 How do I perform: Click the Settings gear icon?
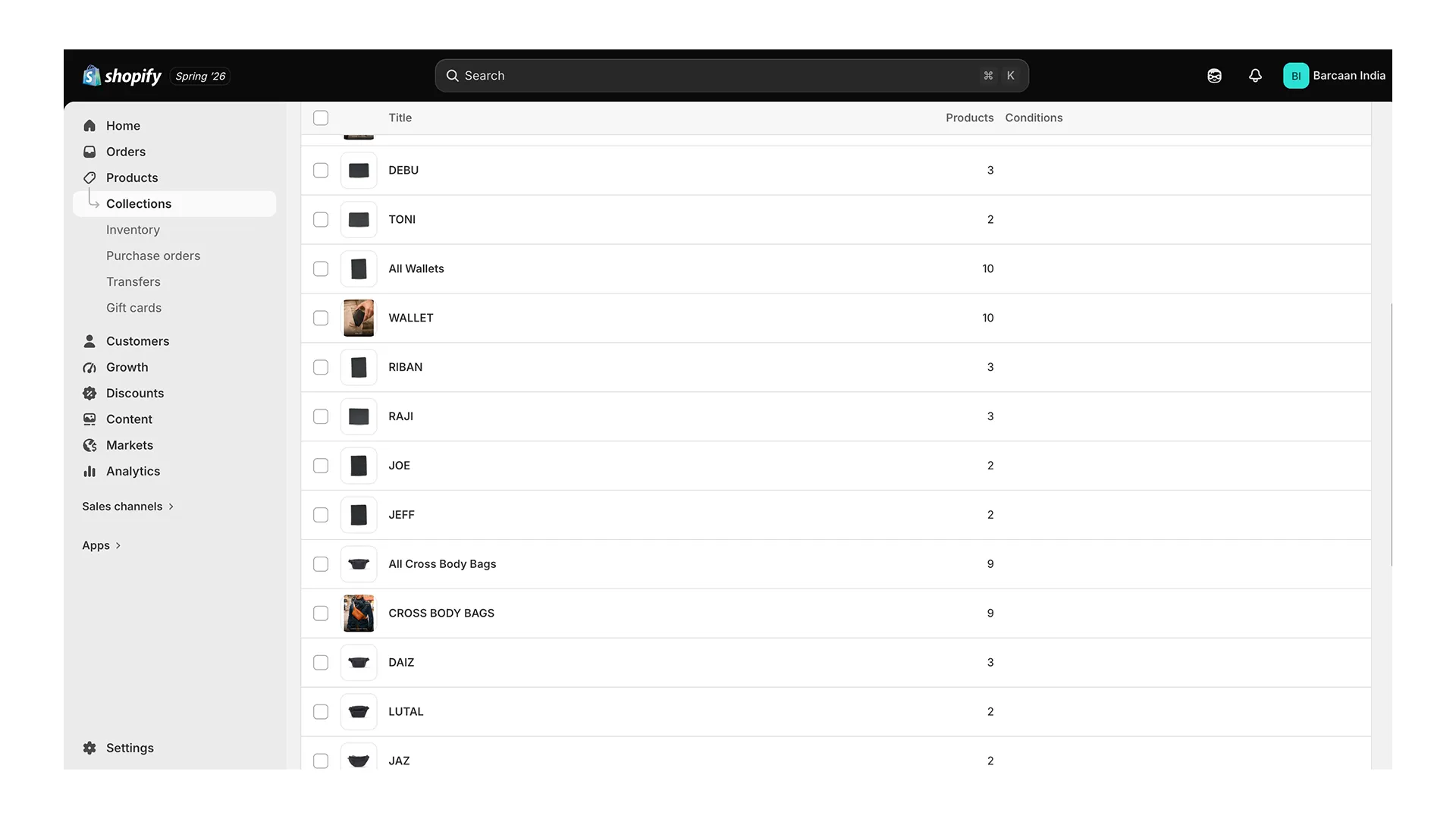(x=89, y=748)
